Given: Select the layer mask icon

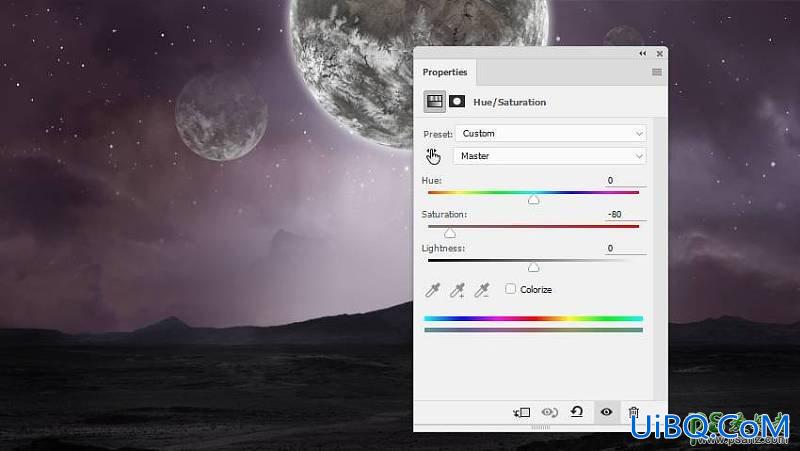Looking at the screenshot, I should pyautogui.click(x=457, y=102).
